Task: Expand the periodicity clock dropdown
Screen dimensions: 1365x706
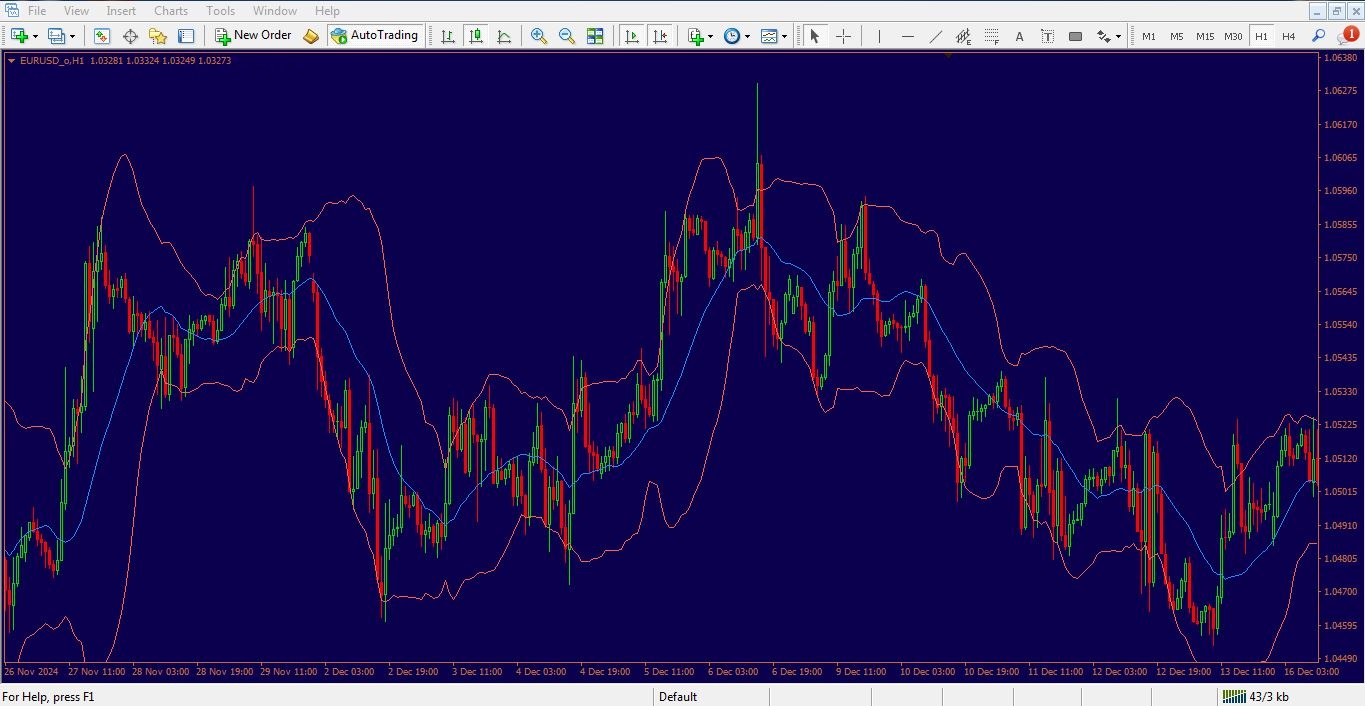Action: pos(746,36)
